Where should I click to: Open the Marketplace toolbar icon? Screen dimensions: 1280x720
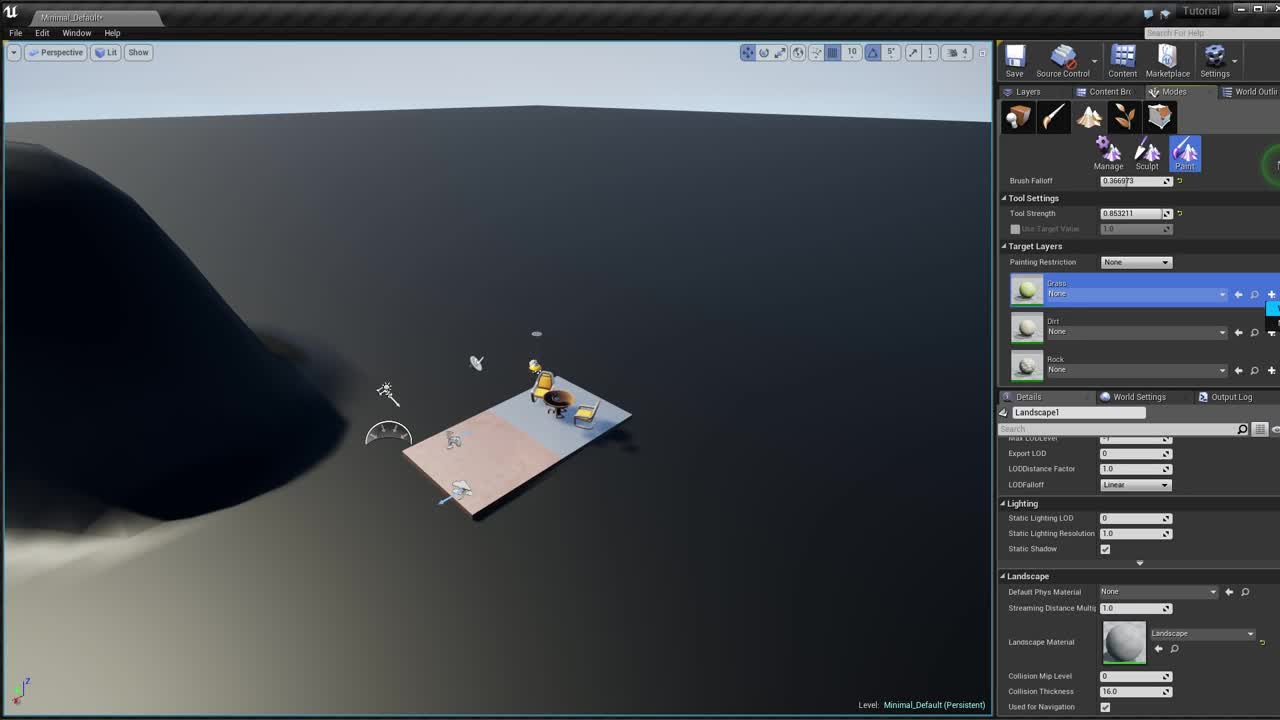(x=1168, y=61)
